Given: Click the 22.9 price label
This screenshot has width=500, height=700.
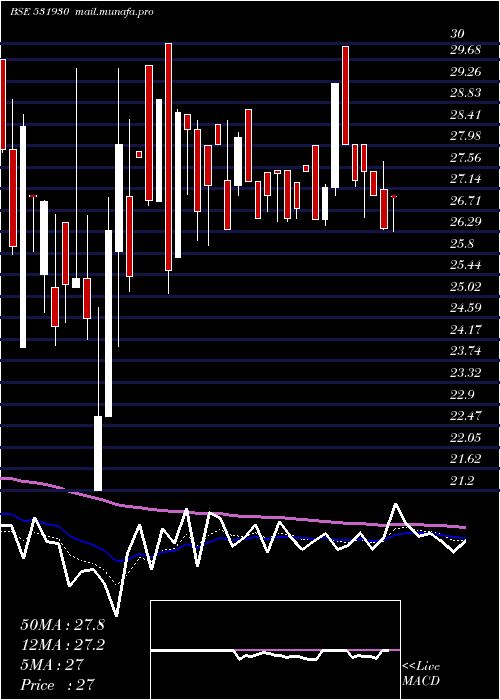Looking at the screenshot, I should [462, 395].
